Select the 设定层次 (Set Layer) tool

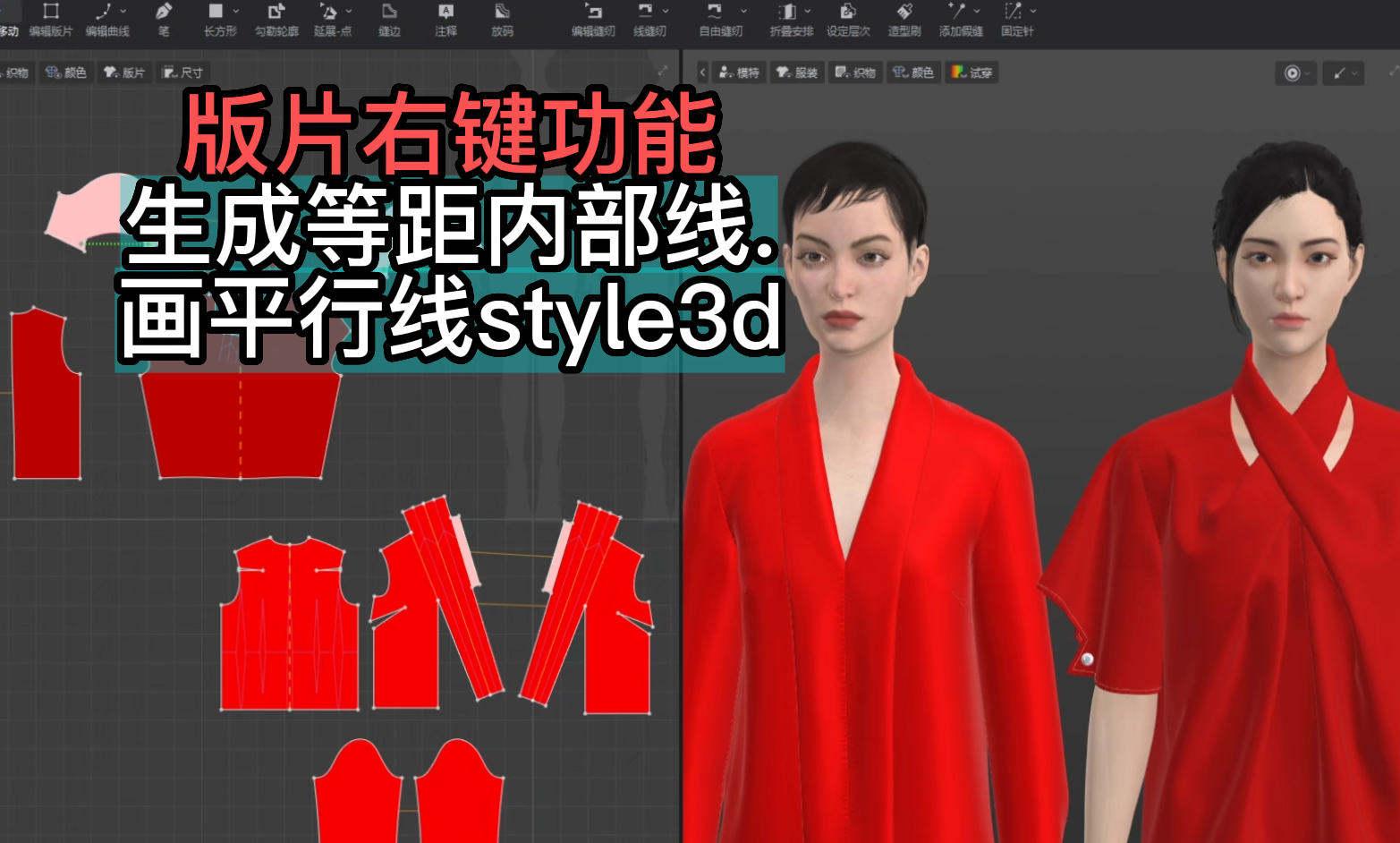point(848,20)
